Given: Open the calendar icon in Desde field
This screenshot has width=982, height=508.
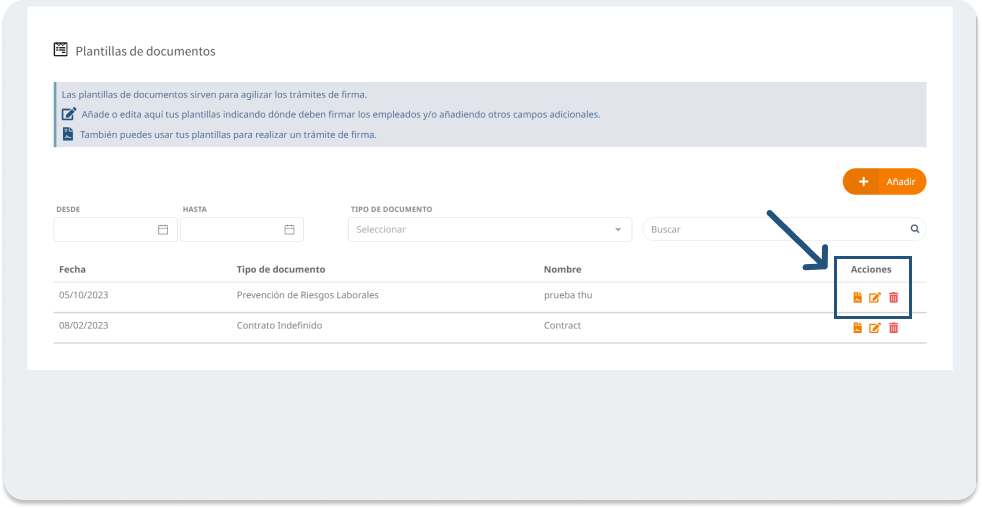Looking at the screenshot, I should [163, 230].
